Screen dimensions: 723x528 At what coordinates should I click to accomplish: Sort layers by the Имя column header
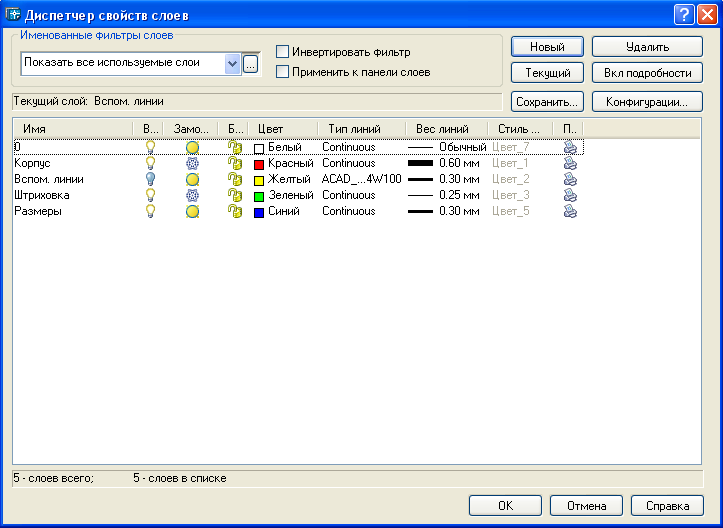[73, 129]
